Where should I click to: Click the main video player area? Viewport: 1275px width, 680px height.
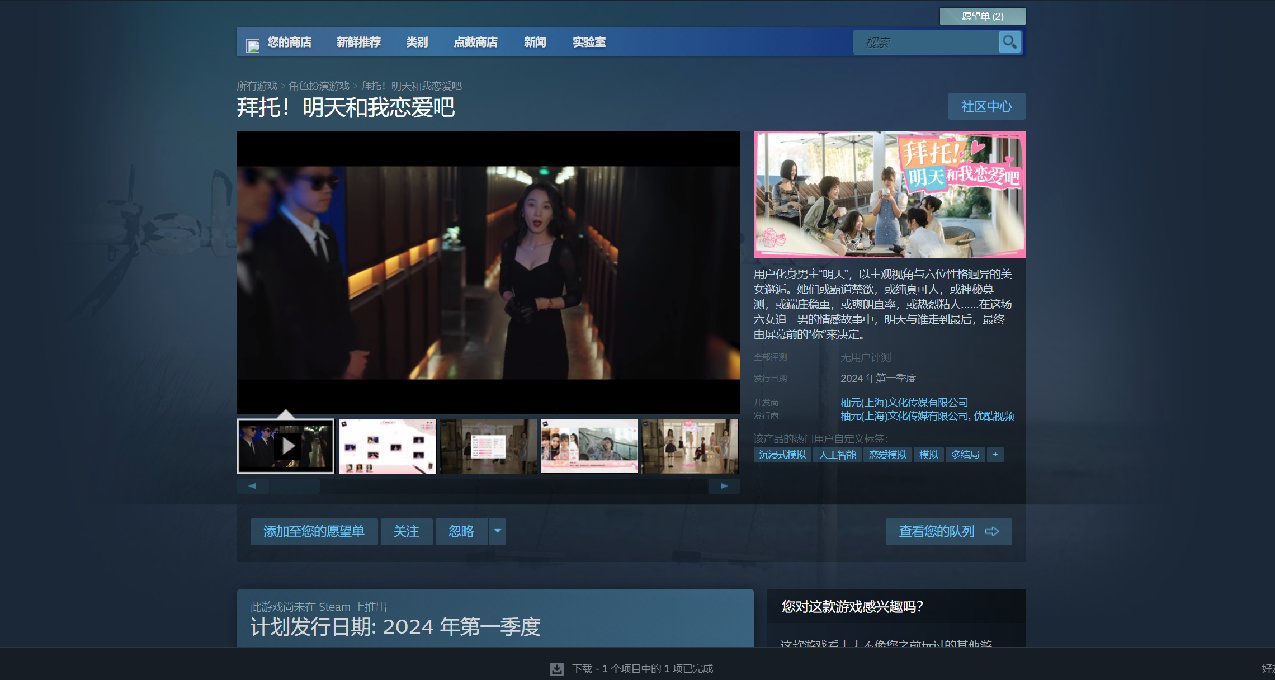pyautogui.click(x=488, y=272)
